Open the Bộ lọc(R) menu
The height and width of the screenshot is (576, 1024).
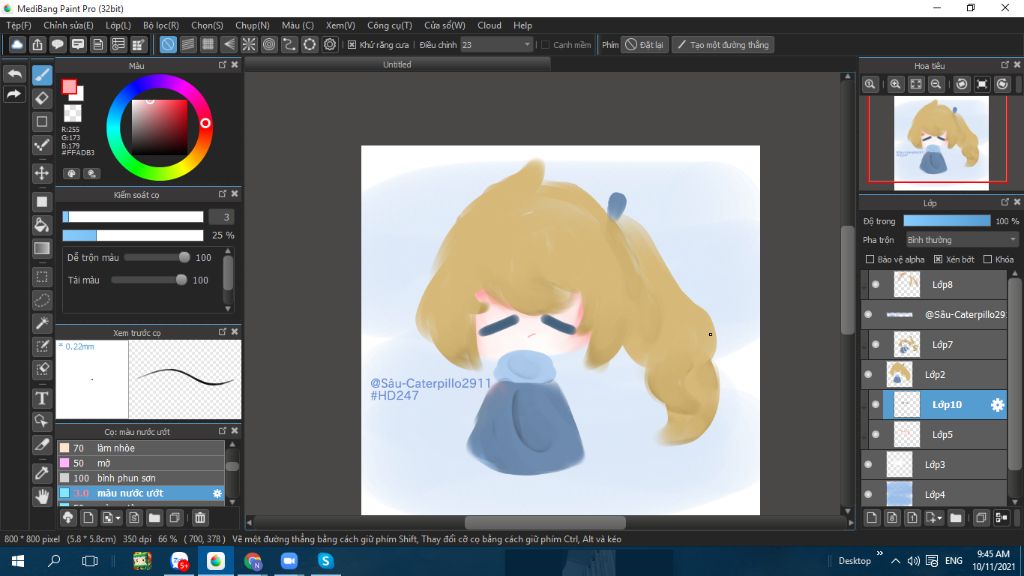pos(161,25)
